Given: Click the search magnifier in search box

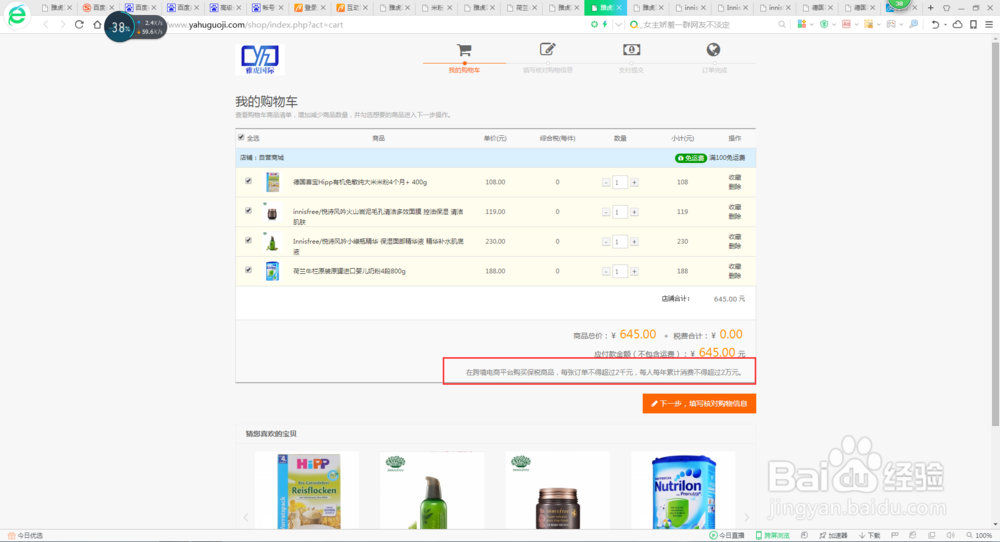Looking at the screenshot, I should [x=781, y=24].
